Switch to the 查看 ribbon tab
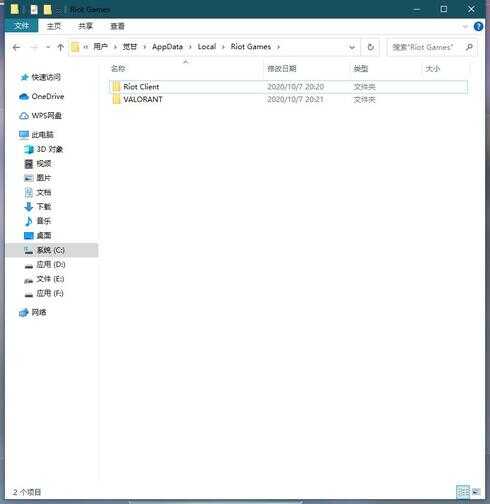Image resolution: width=490 pixels, height=504 pixels. (117, 26)
